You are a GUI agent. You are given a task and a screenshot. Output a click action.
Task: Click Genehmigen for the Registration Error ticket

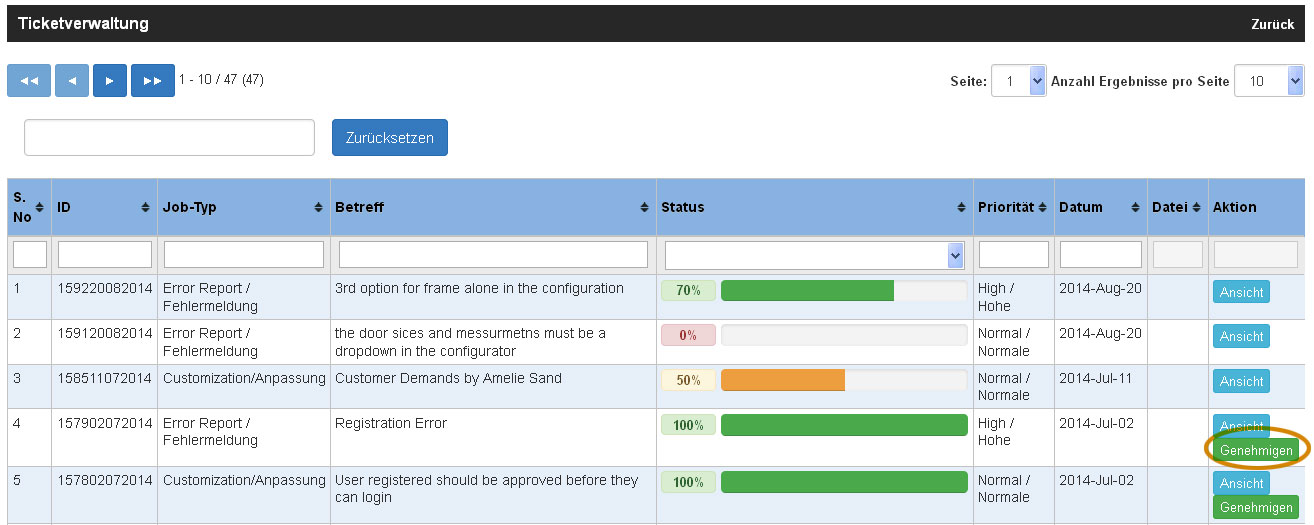(x=1255, y=451)
